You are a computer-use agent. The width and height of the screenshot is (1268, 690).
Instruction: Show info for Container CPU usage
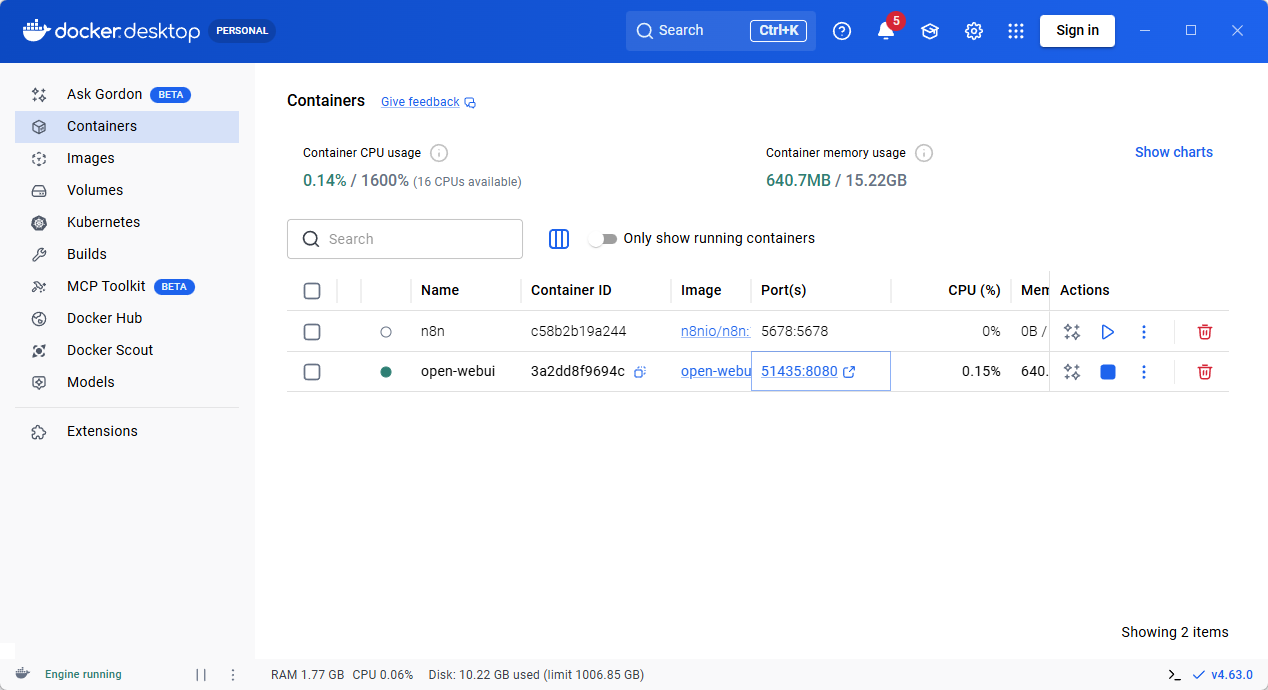(x=439, y=153)
